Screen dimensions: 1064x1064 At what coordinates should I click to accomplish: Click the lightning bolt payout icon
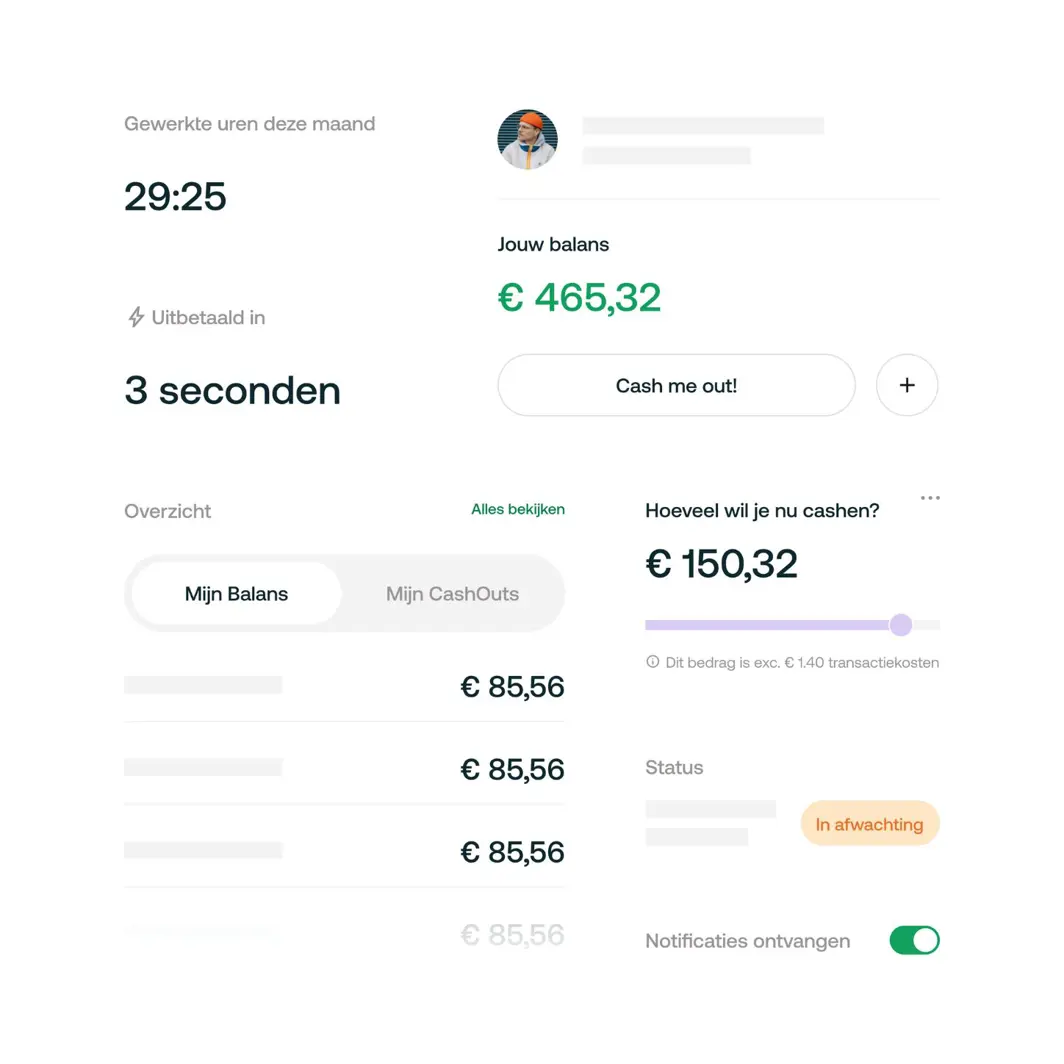pyautogui.click(x=134, y=317)
